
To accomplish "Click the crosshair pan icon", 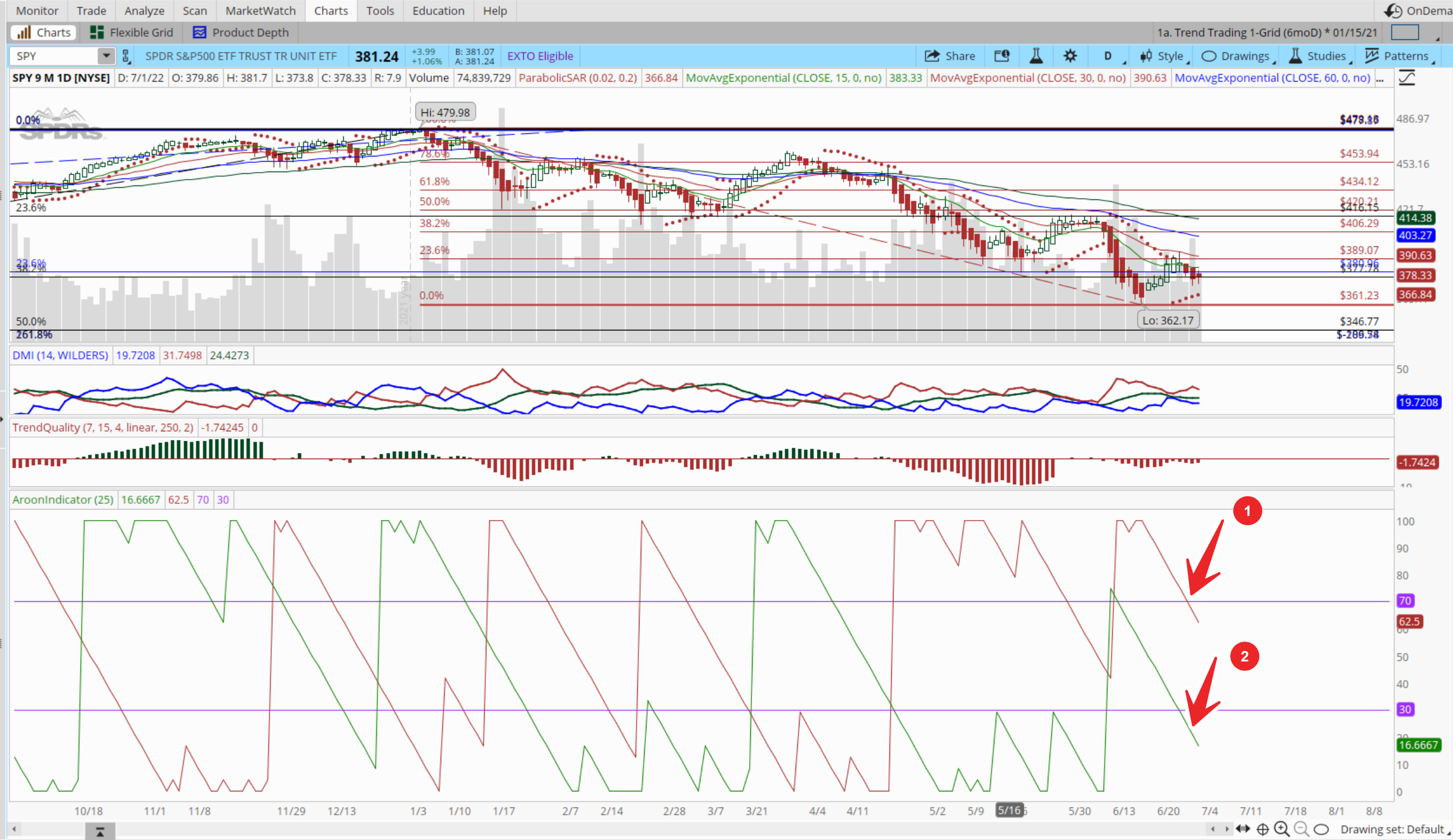I will (1262, 829).
